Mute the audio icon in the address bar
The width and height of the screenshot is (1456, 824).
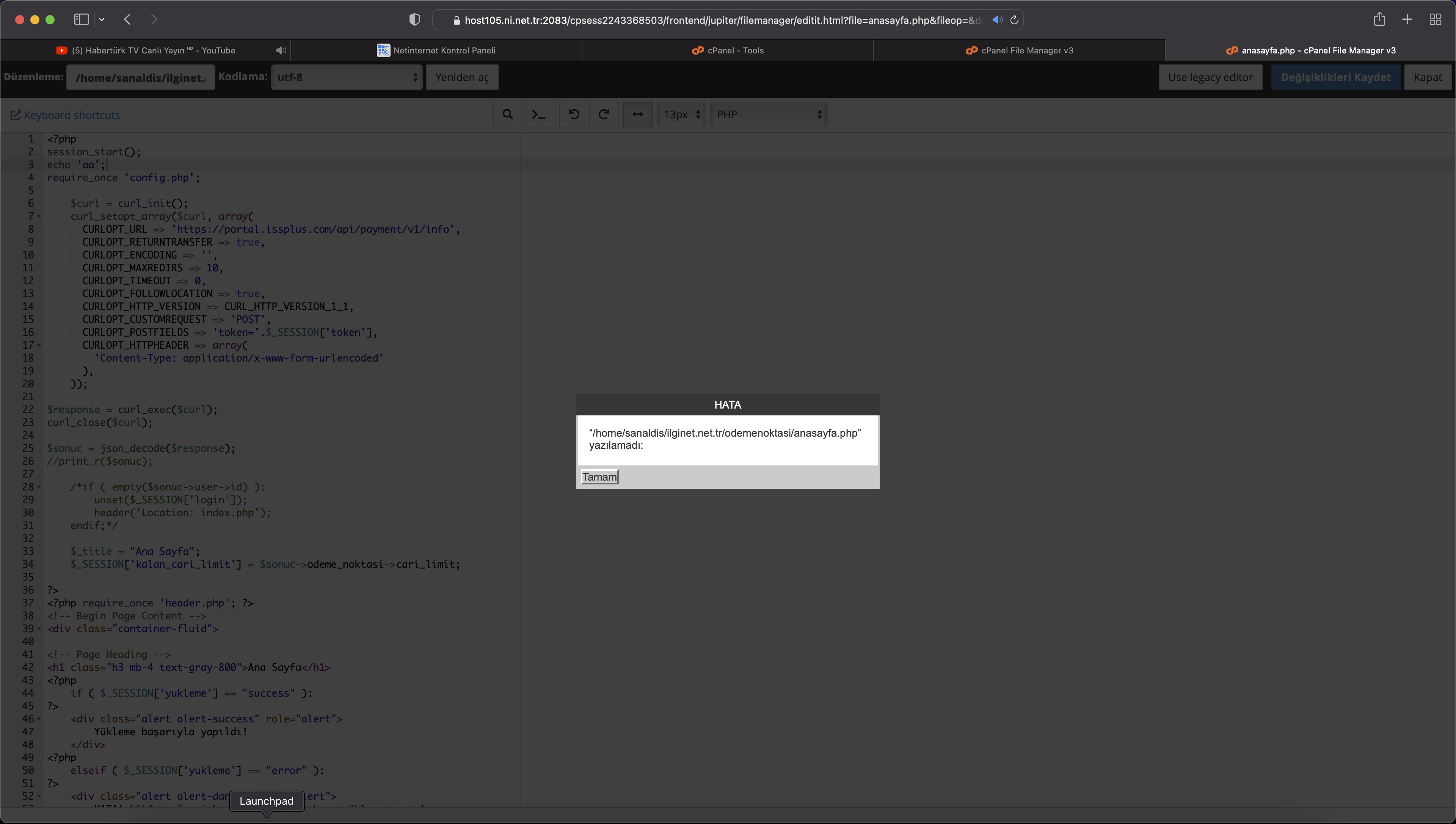coord(998,20)
